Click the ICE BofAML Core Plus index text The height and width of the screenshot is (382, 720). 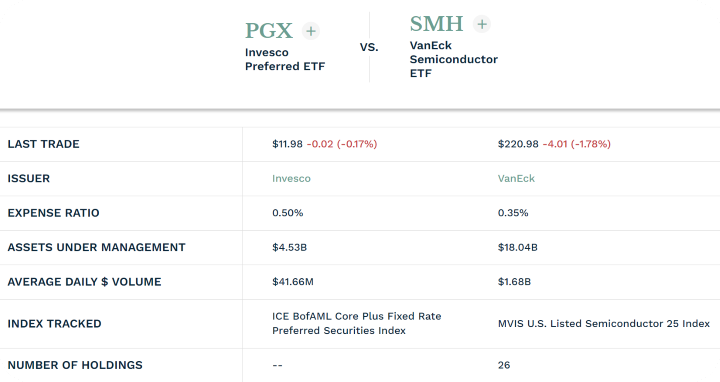(x=357, y=323)
